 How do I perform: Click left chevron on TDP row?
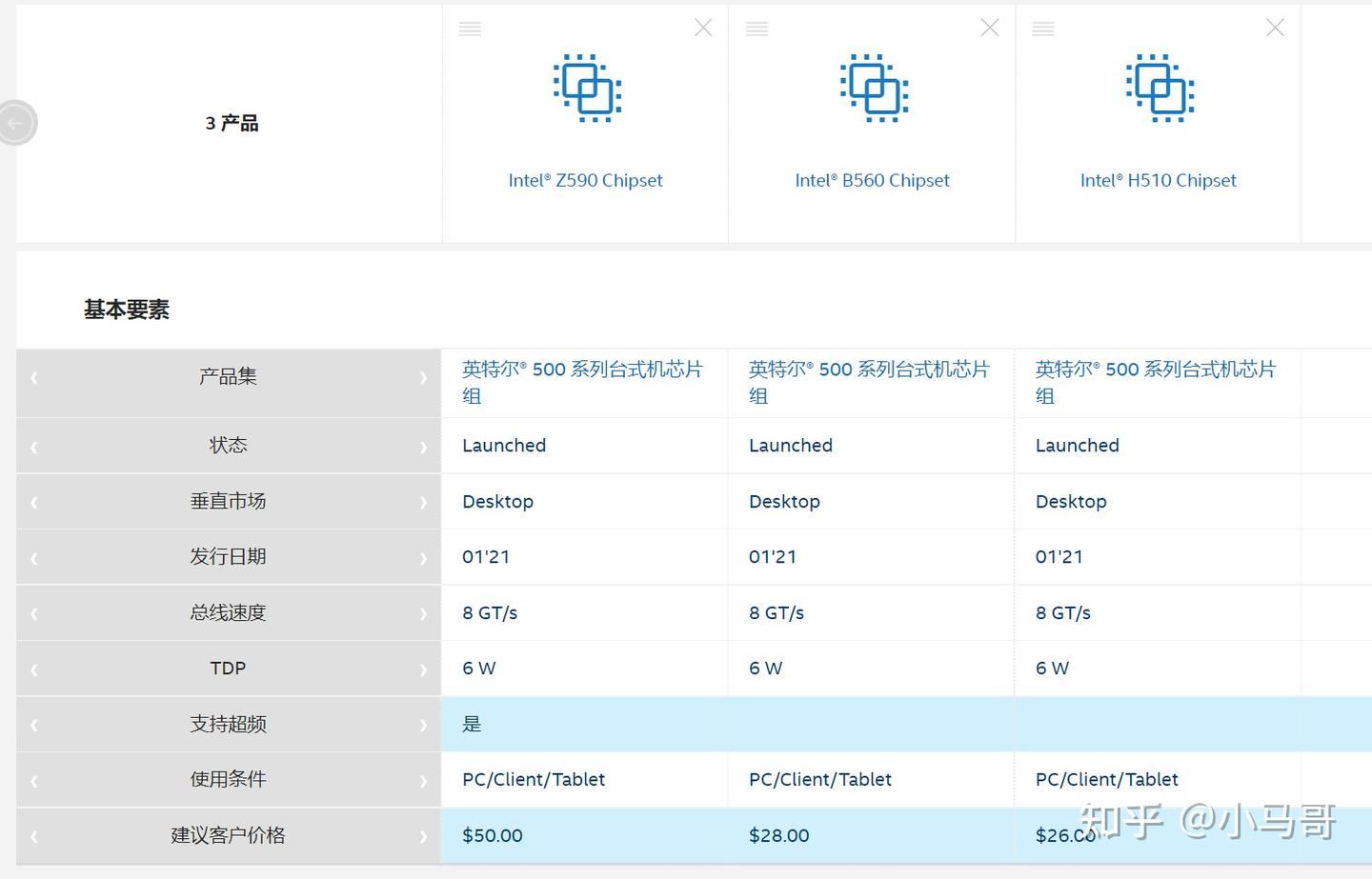34,670
